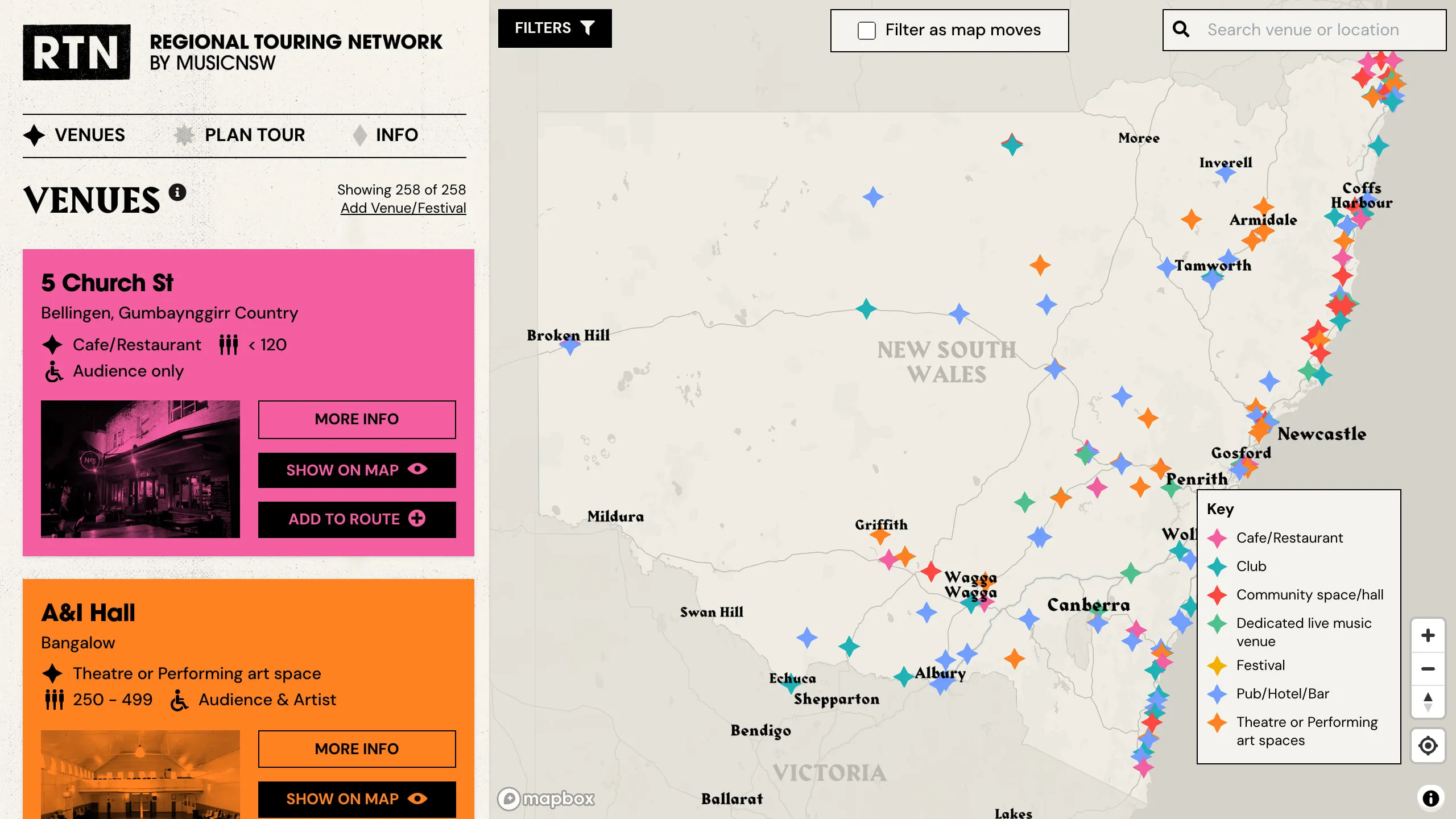The width and height of the screenshot is (1456, 819).
Task: Click the 'Audience & Artist' accessibility text
Action: click(x=267, y=700)
